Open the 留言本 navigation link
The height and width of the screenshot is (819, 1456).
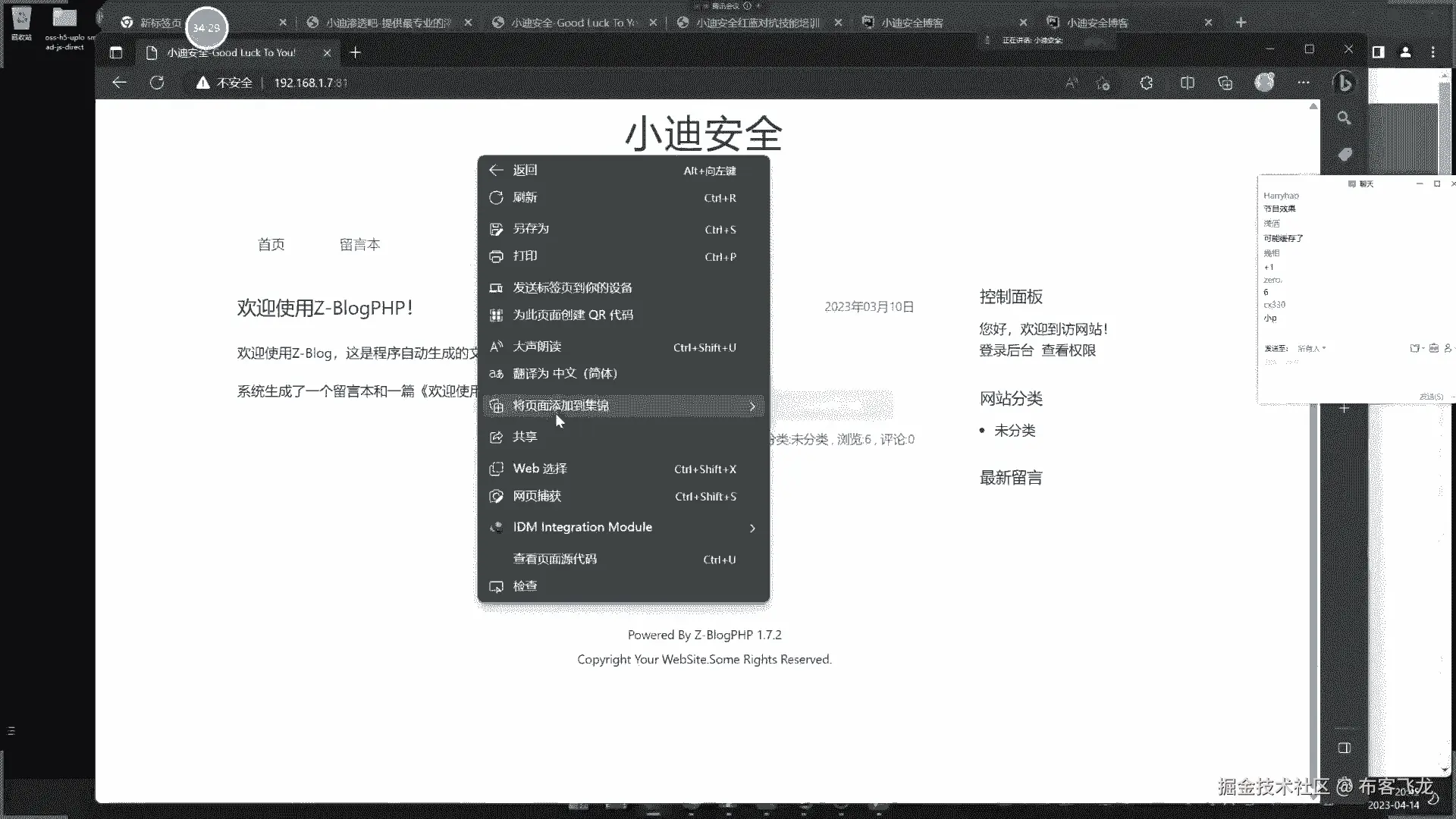click(359, 244)
